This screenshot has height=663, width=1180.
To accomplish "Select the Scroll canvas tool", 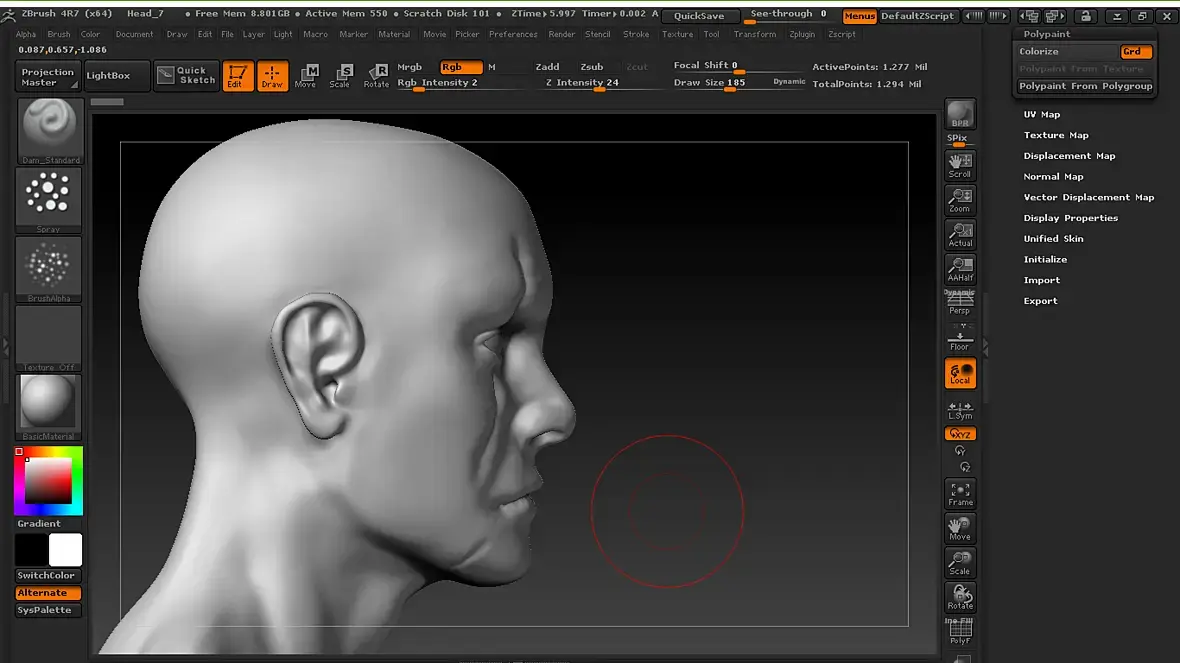I will (960, 165).
